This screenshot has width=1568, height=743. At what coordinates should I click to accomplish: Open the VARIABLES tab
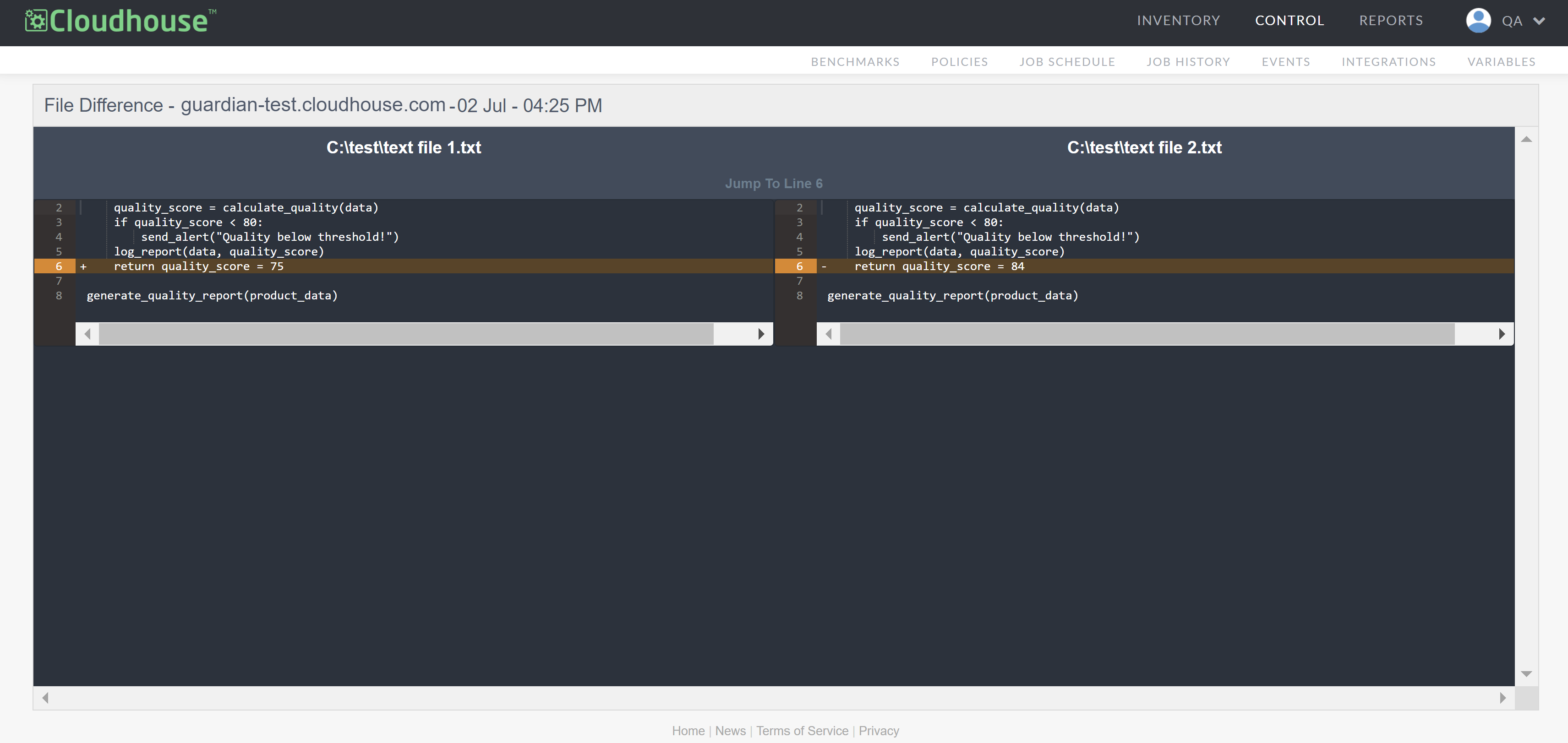pos(1501,61)
